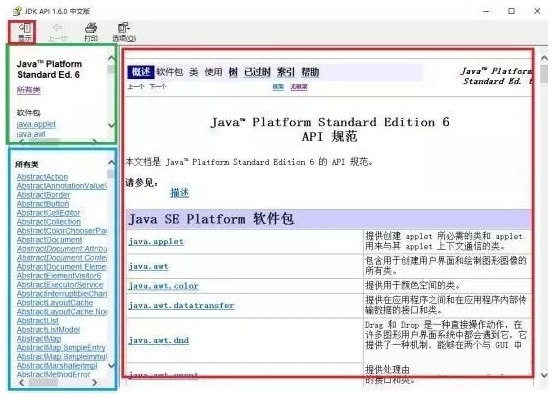Click 所有类 heading in class list frame
The image size is (558, 397).
(27, 164)
